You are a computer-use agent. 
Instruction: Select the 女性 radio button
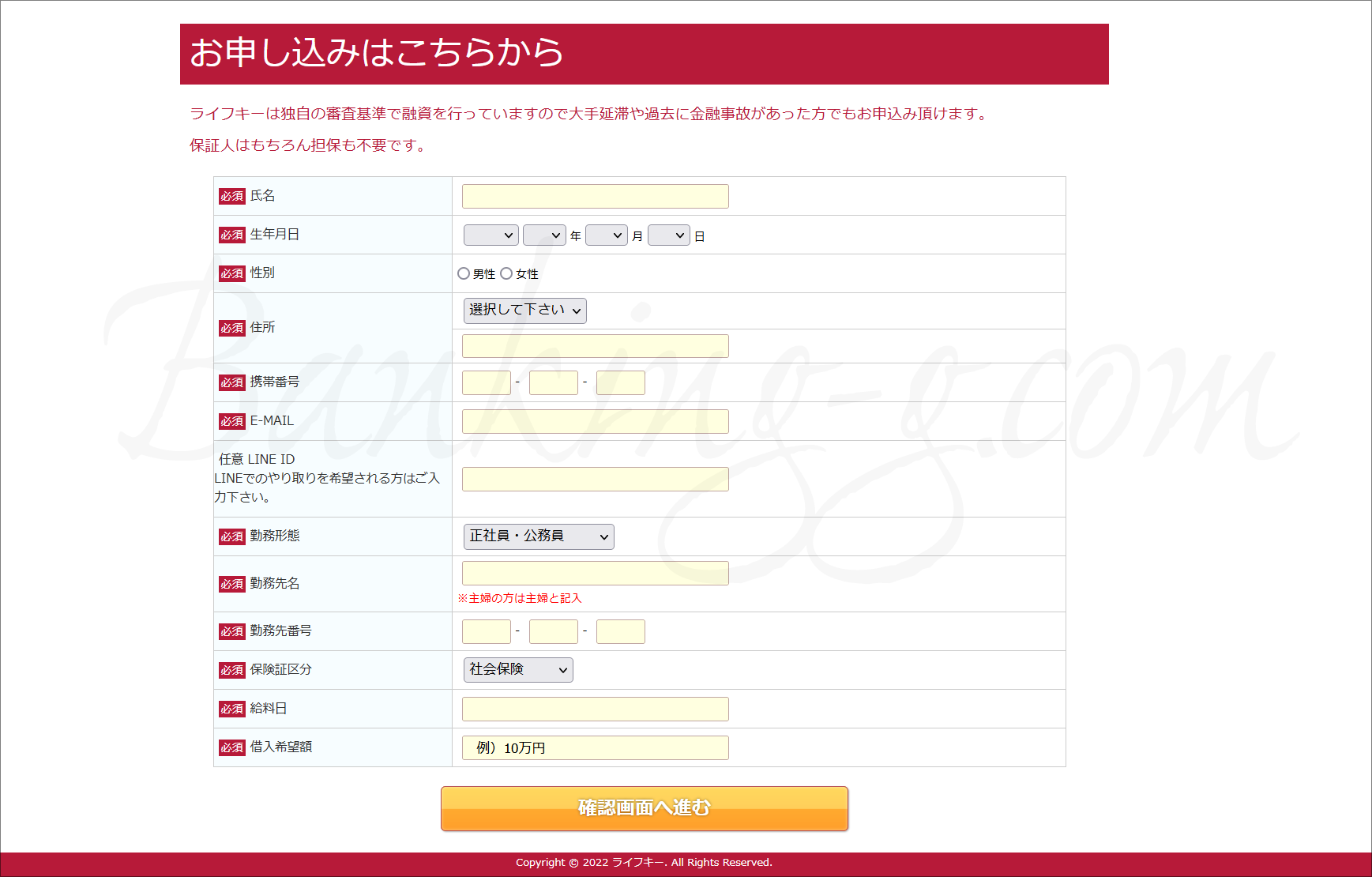tap(506, 273)
